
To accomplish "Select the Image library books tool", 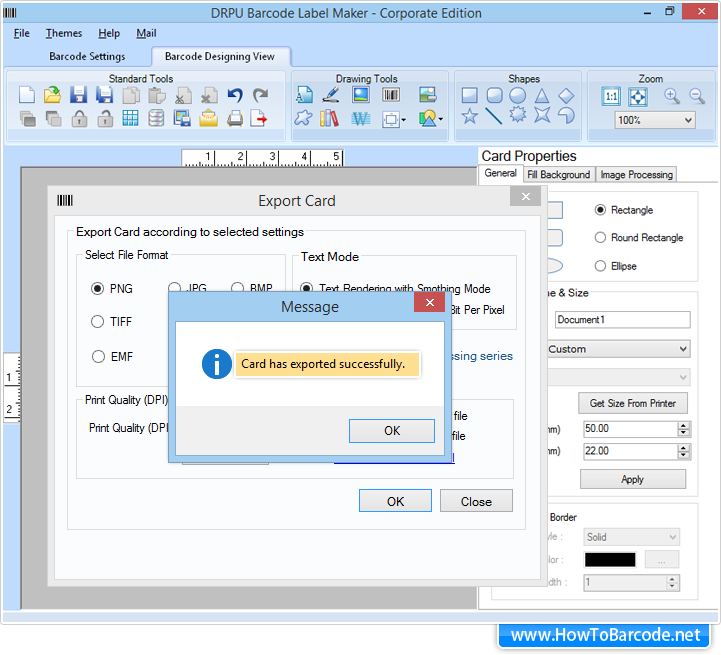I will (329, 119).
